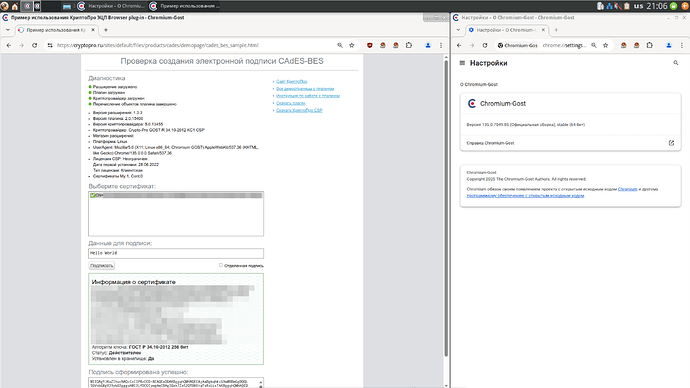Open new tab in settings window

pyautogui.click(x=556, y=30)
